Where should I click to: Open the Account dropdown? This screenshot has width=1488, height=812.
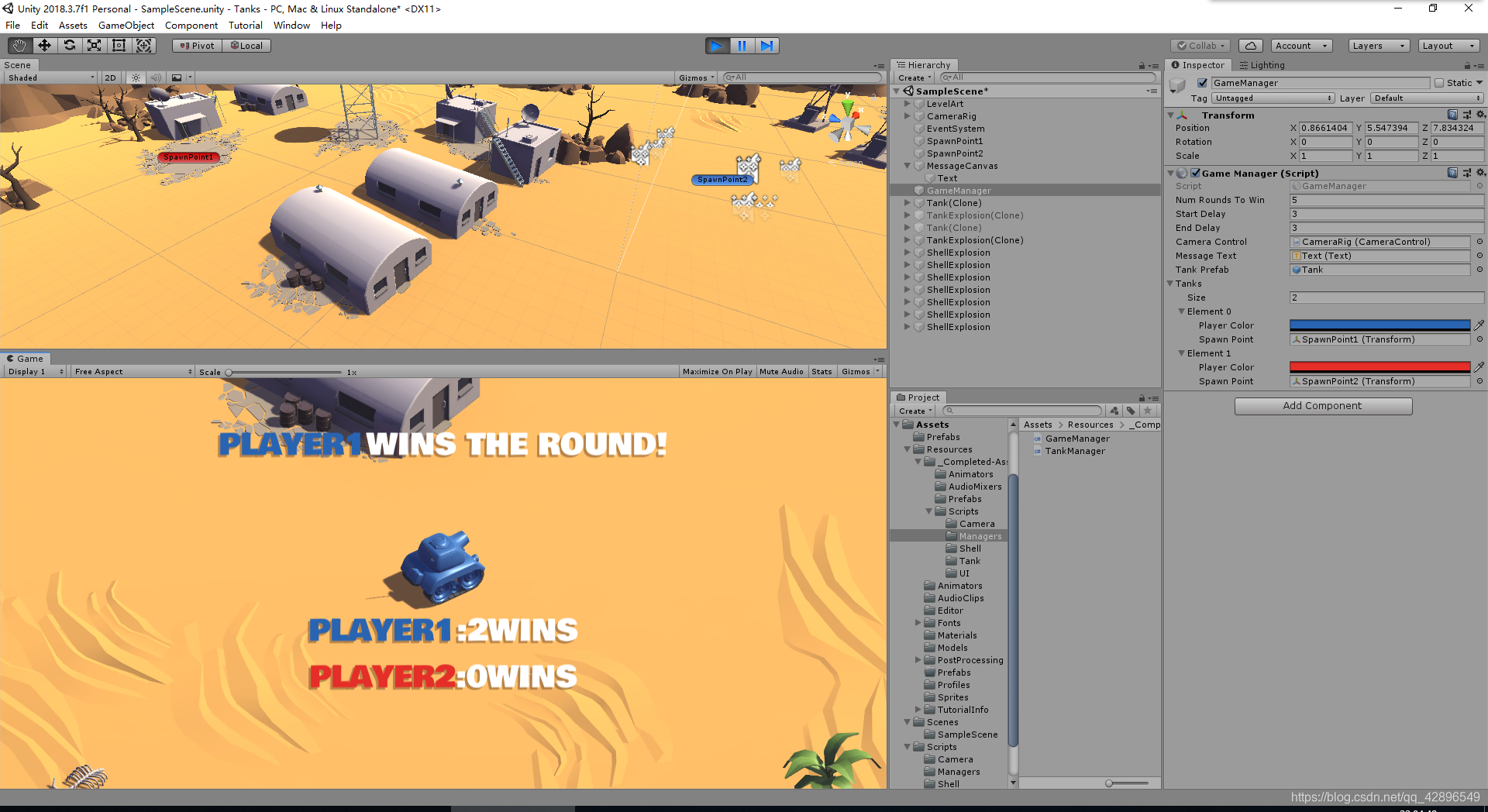1301,46
